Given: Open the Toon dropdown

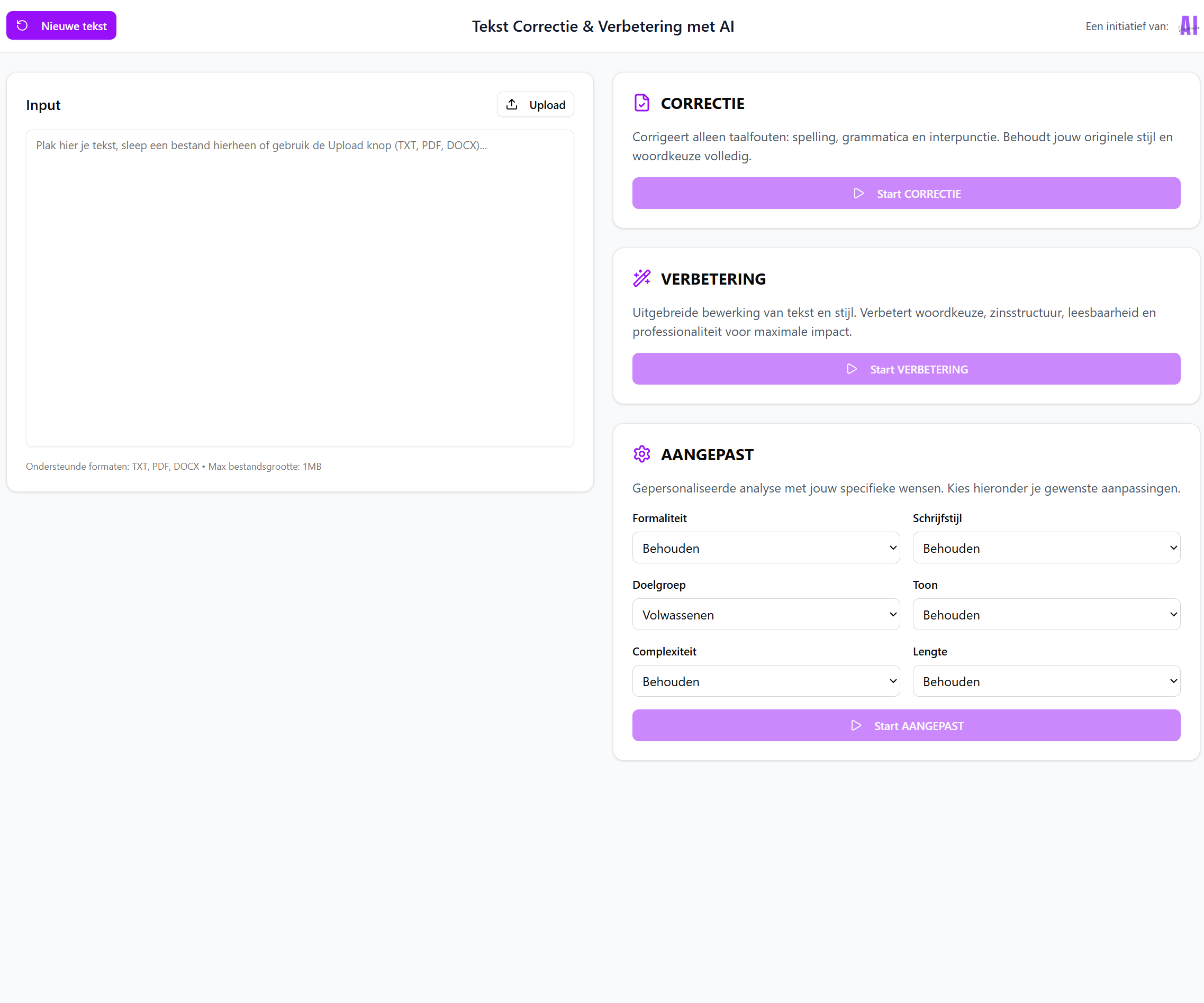Looking at the screenshot, I should (x=1046, y=614).
